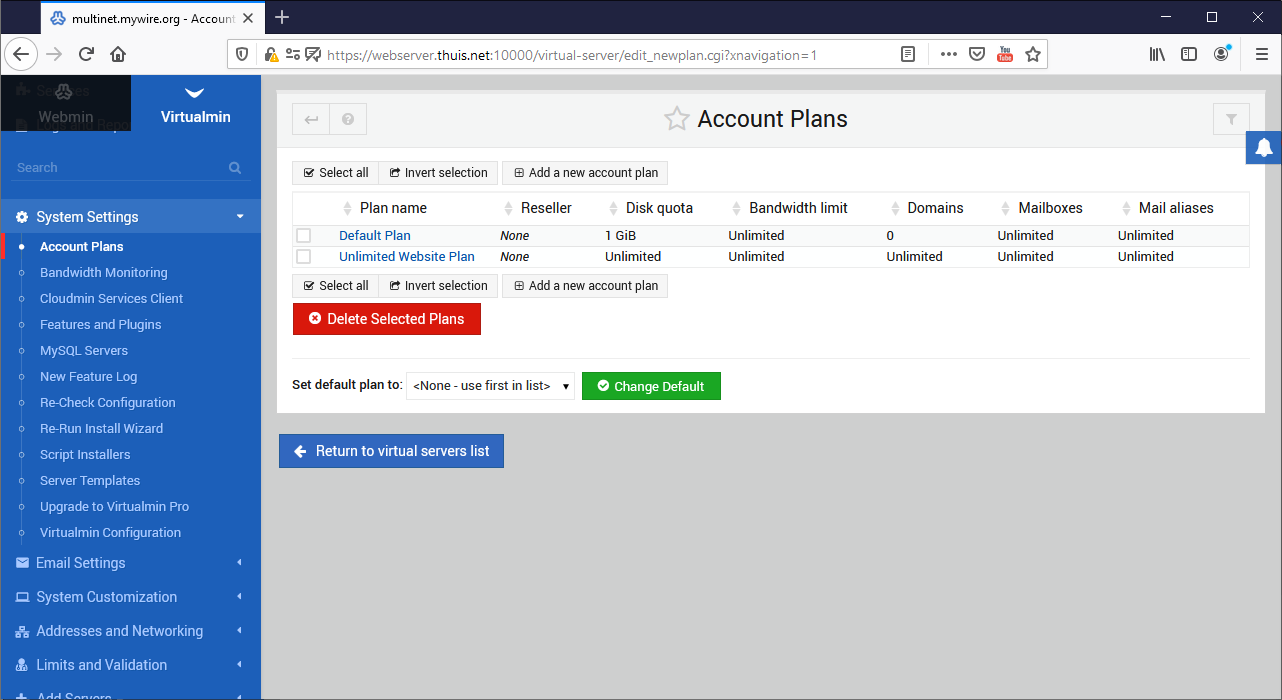Click the filter funnel icon
This screenshot has width=1282, height=700.
point(1231,119)
